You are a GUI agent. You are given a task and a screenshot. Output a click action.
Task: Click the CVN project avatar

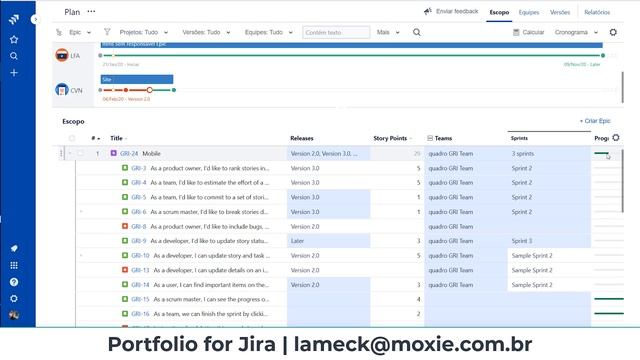[62, 89]
